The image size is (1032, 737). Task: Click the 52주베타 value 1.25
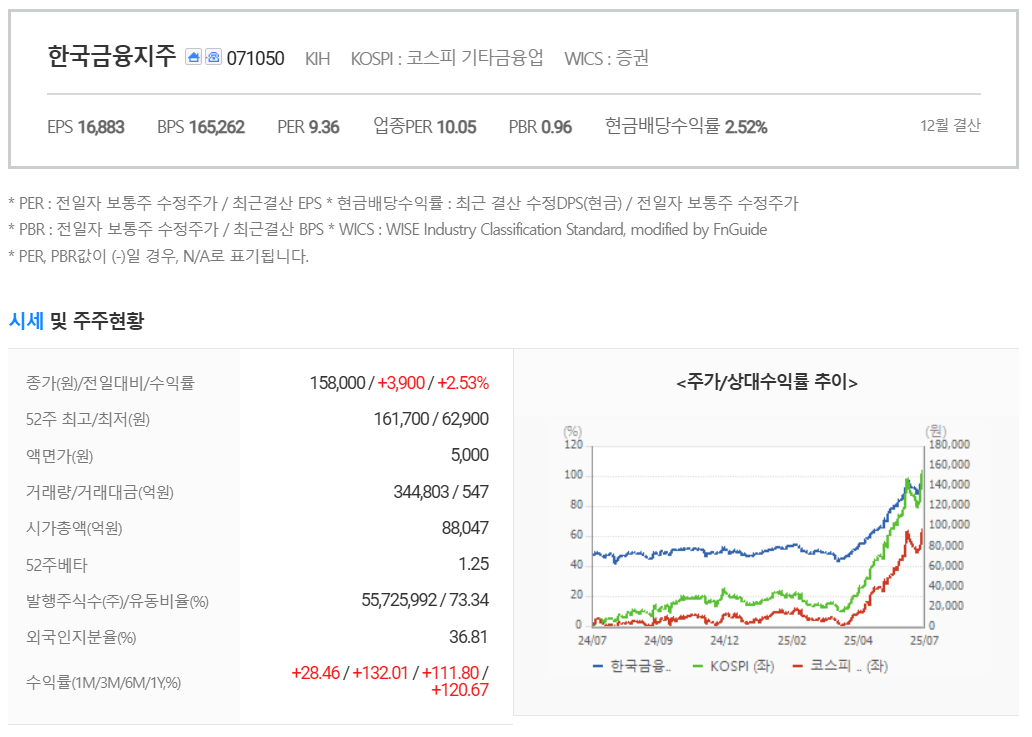coord(474,565)
